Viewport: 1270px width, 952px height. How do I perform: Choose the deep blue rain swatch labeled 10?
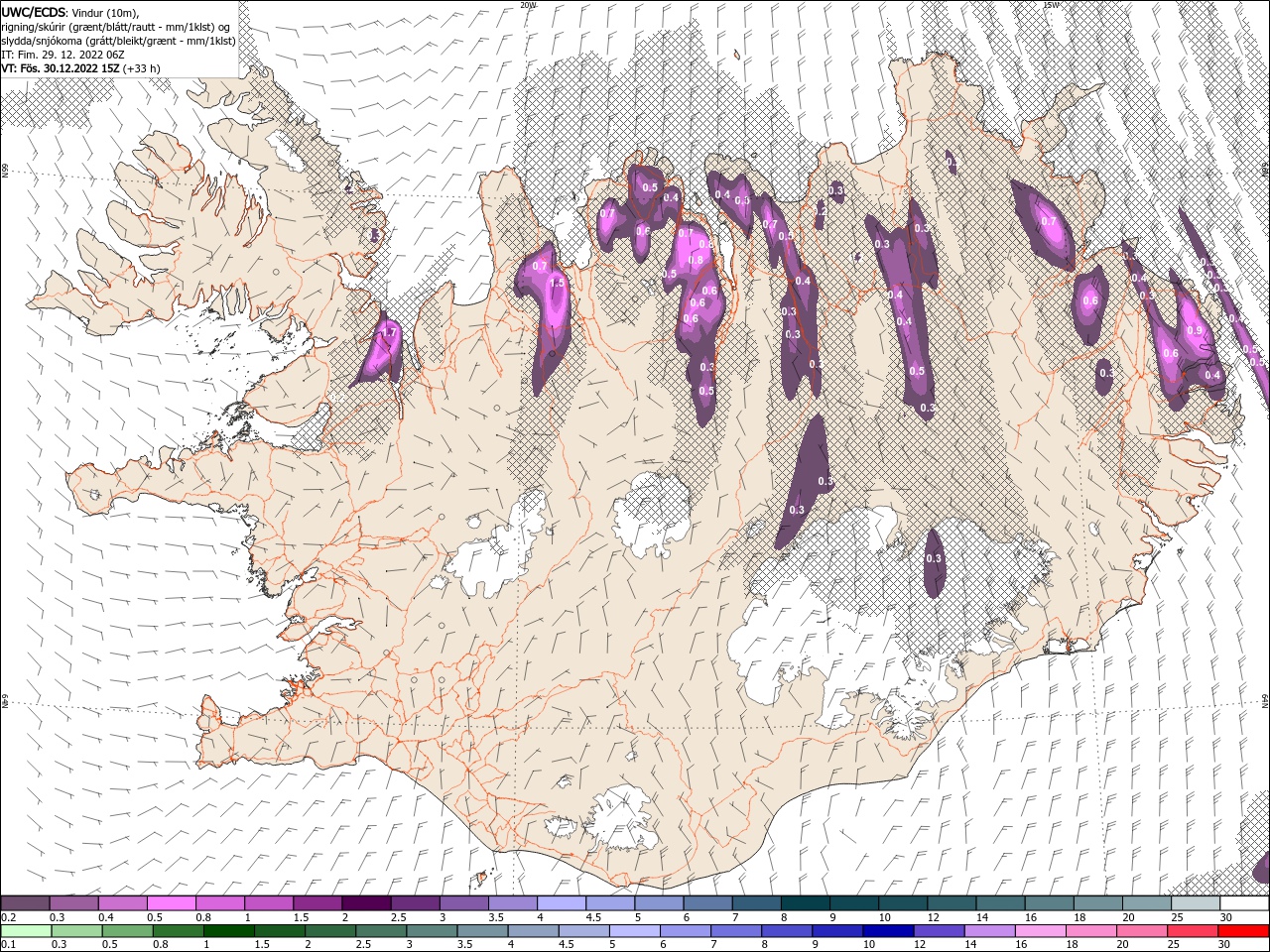(887, 930)
